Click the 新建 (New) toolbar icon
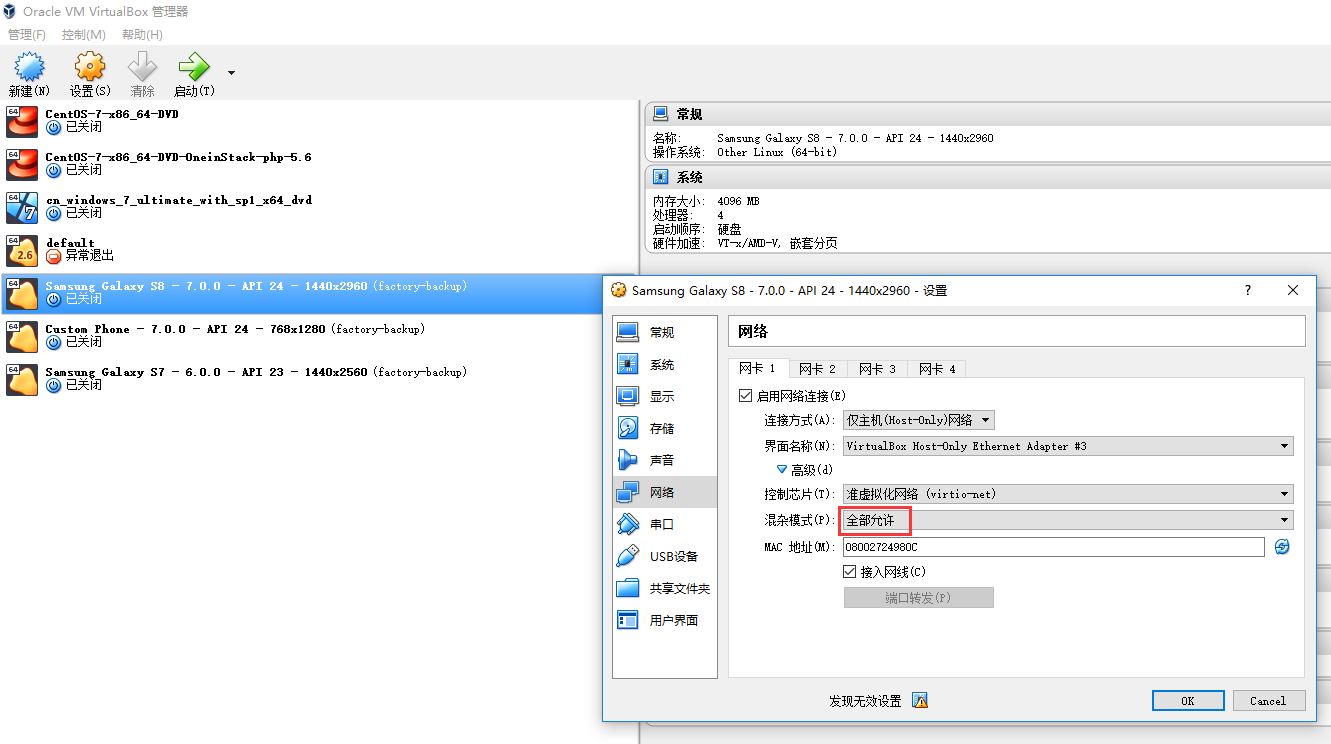This screenshot has width=1331, height=744. [x=28, y=68]
